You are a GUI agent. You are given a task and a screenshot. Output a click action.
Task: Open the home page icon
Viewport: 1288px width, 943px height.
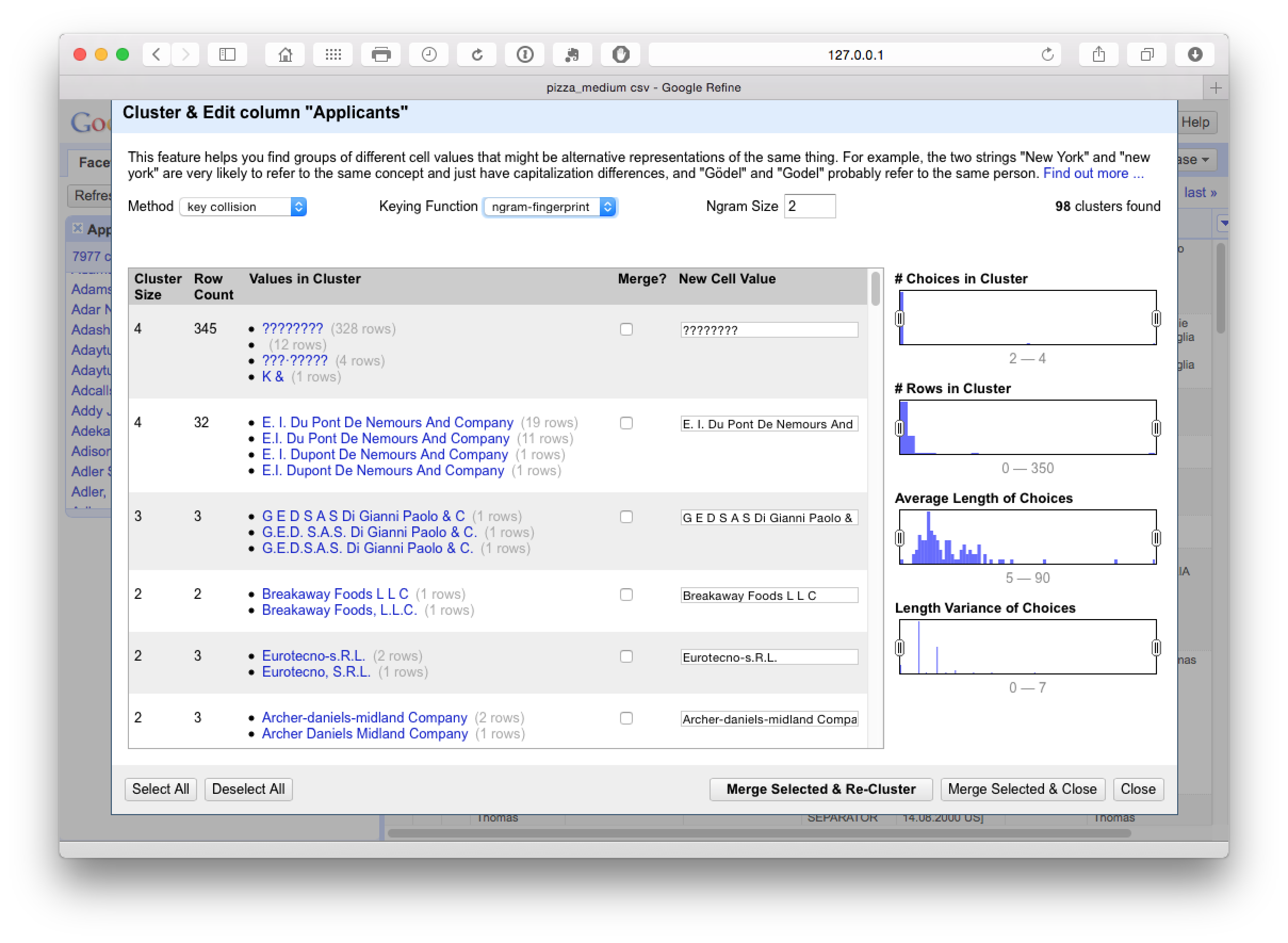coord(285,55)
